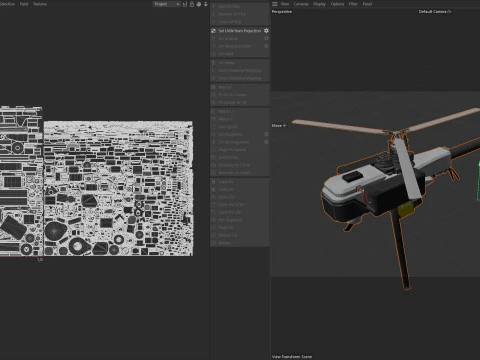Click the sphere icon in UV editor header

pyautogui.click(x=199, y=4)
